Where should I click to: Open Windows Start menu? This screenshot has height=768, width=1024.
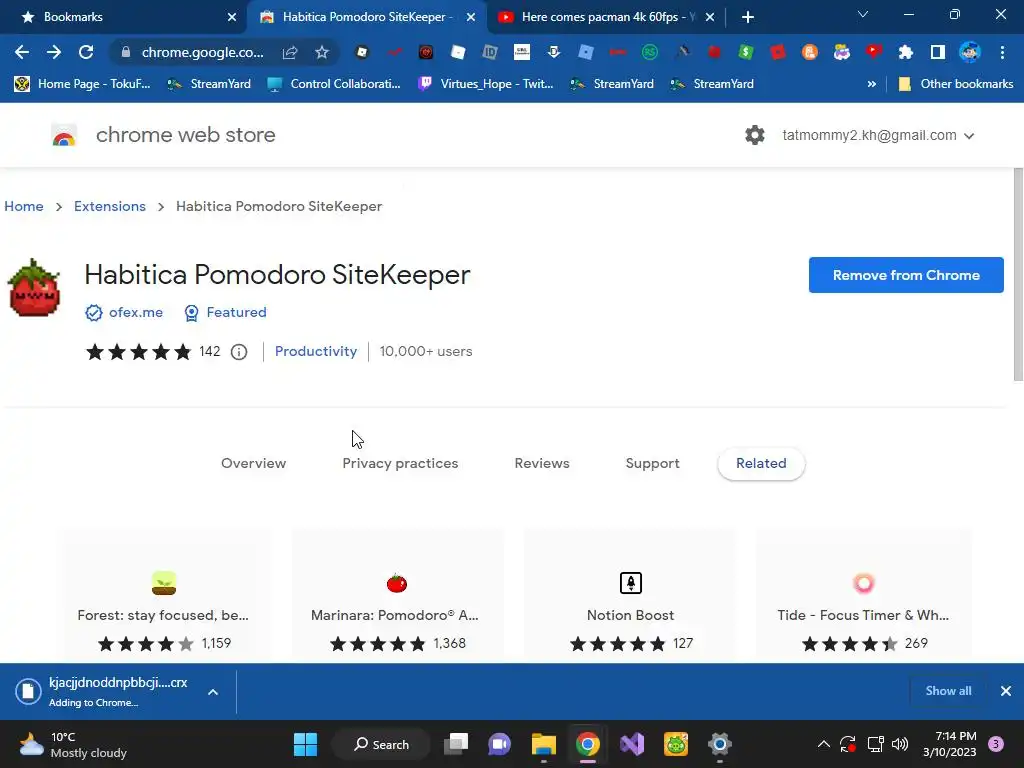(x=305, y=744)
